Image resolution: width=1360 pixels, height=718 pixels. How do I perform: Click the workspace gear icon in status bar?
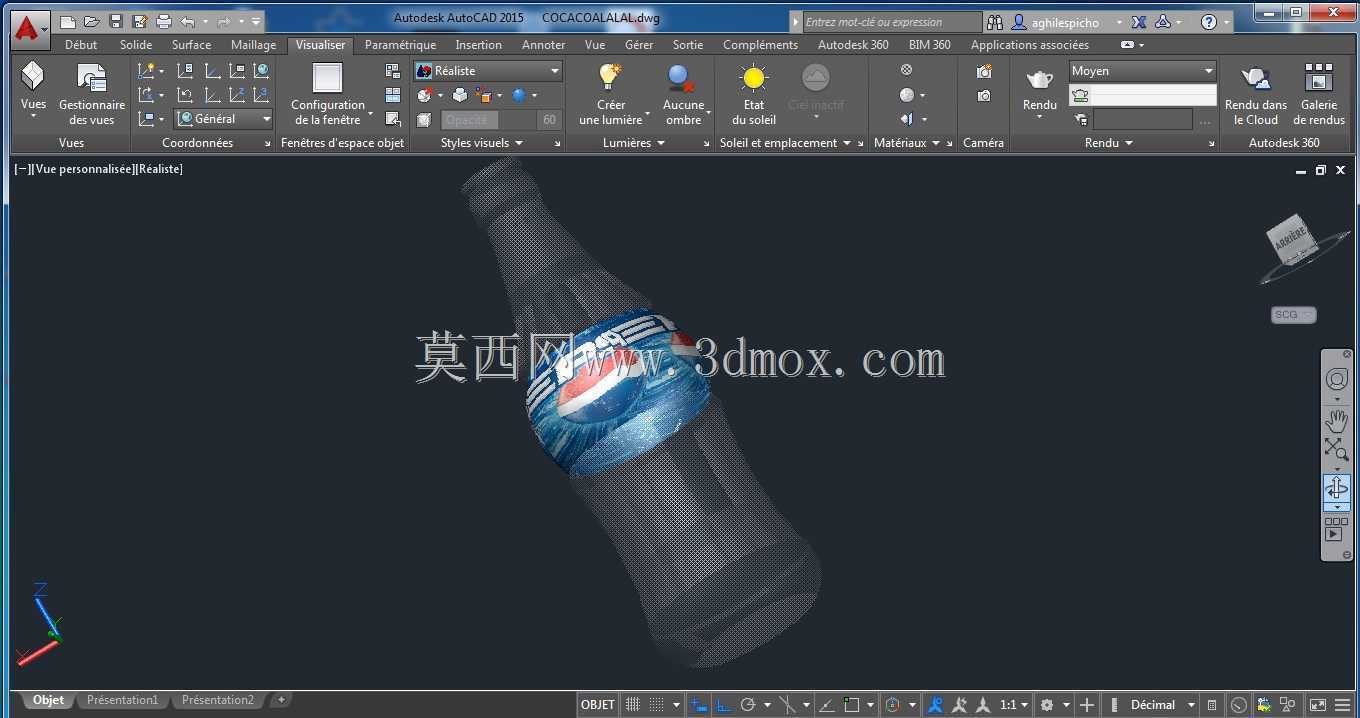click(1047, 705)
